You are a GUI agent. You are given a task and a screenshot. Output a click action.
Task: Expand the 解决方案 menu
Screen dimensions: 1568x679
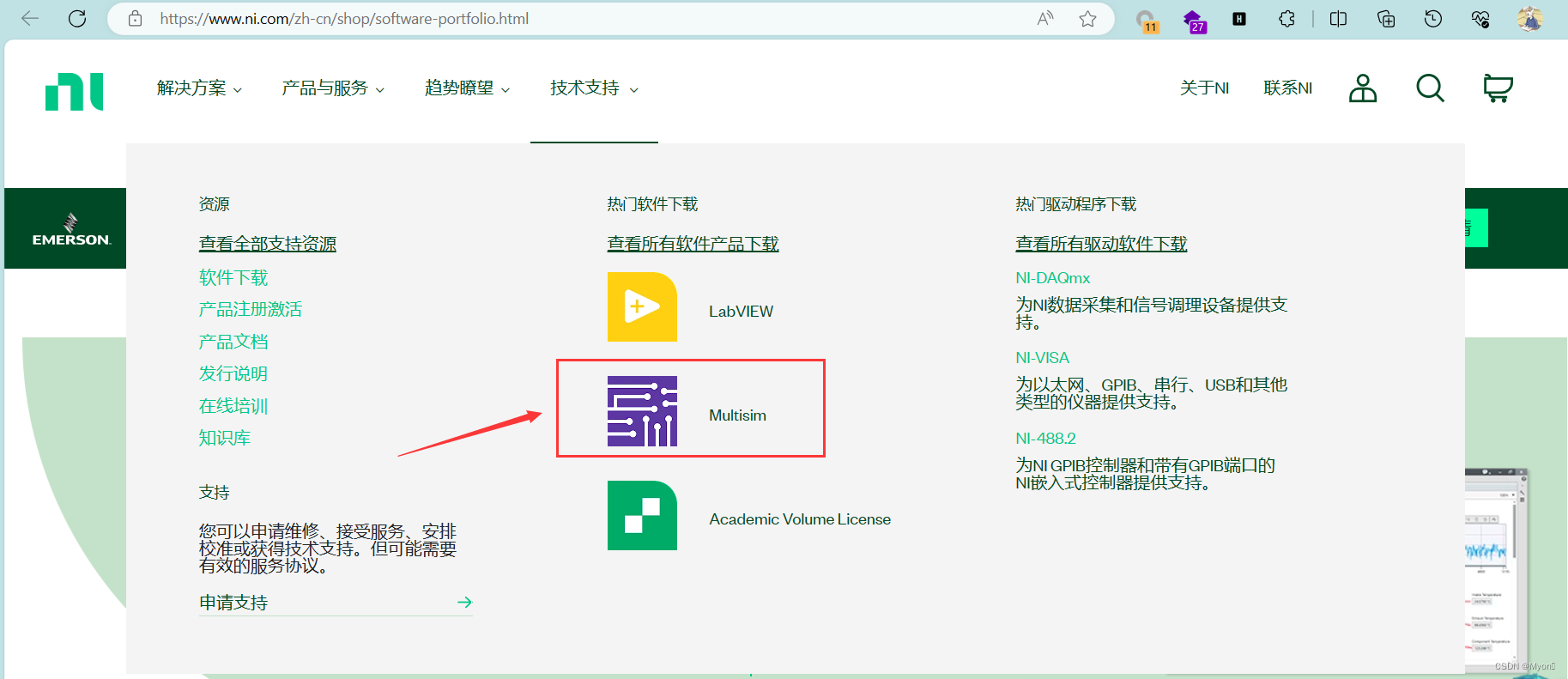coord(200,88)
